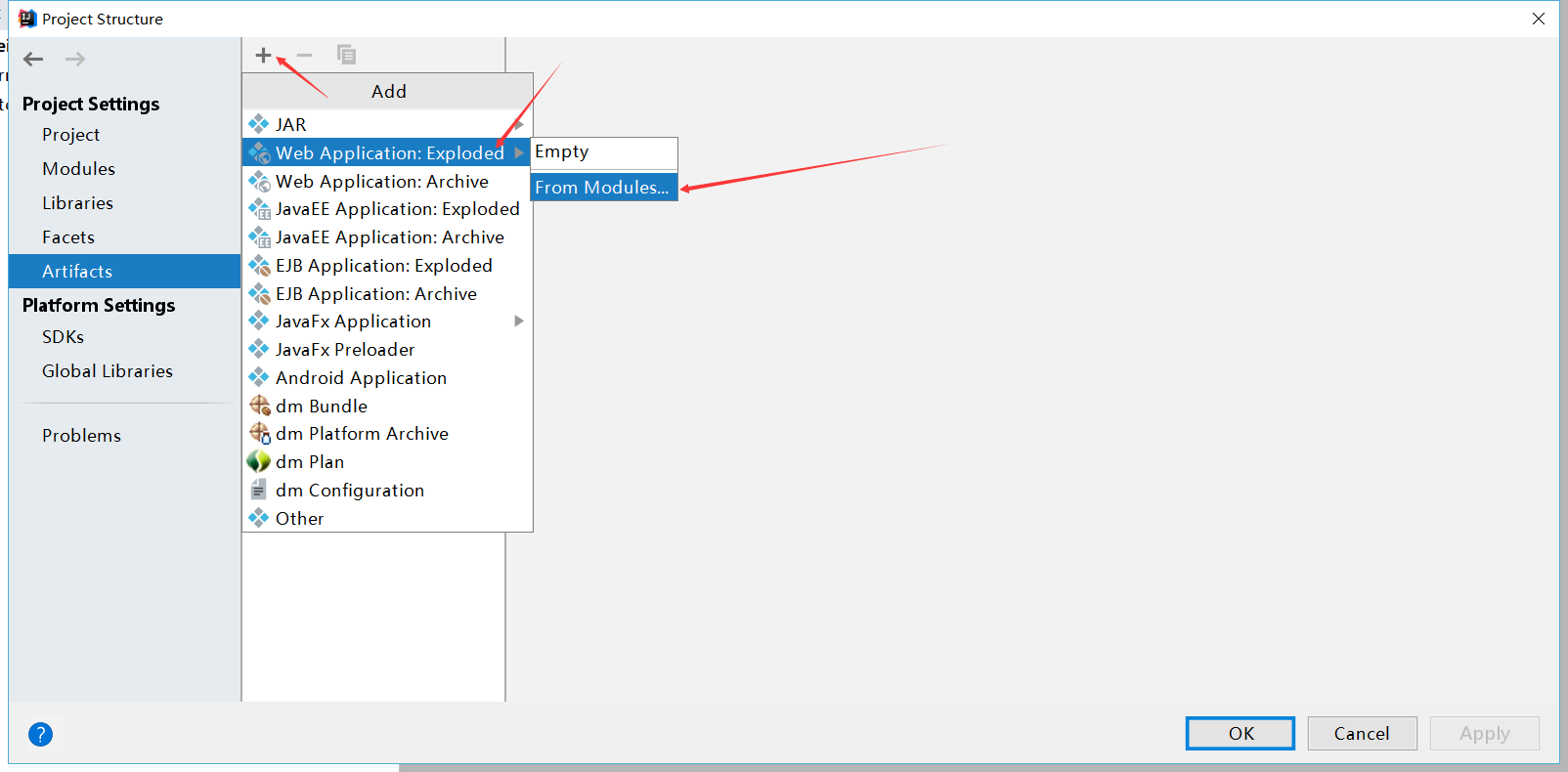Select Android Application menu entry
Viewport: 1568px width, 772px height.
387,377
